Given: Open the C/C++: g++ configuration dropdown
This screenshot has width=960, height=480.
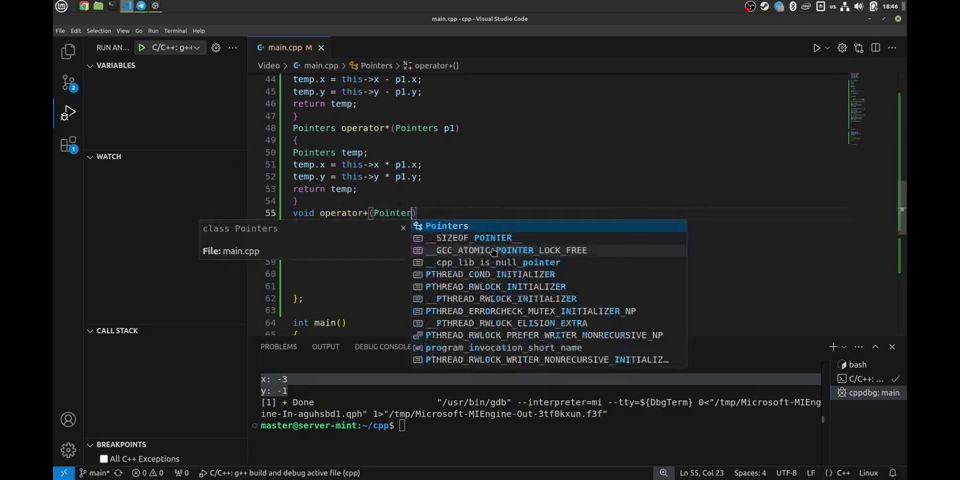Looking at the screenshot, I should coord(176,47).
